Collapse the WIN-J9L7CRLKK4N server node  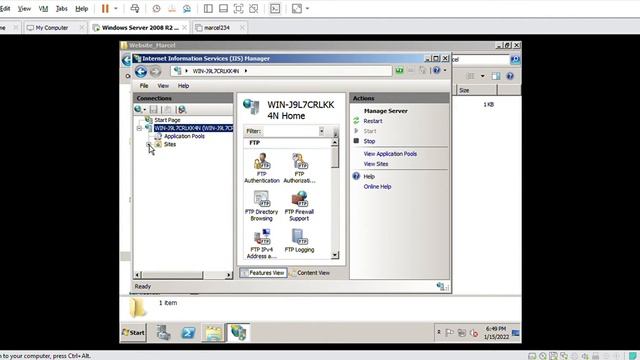[139, 128]
